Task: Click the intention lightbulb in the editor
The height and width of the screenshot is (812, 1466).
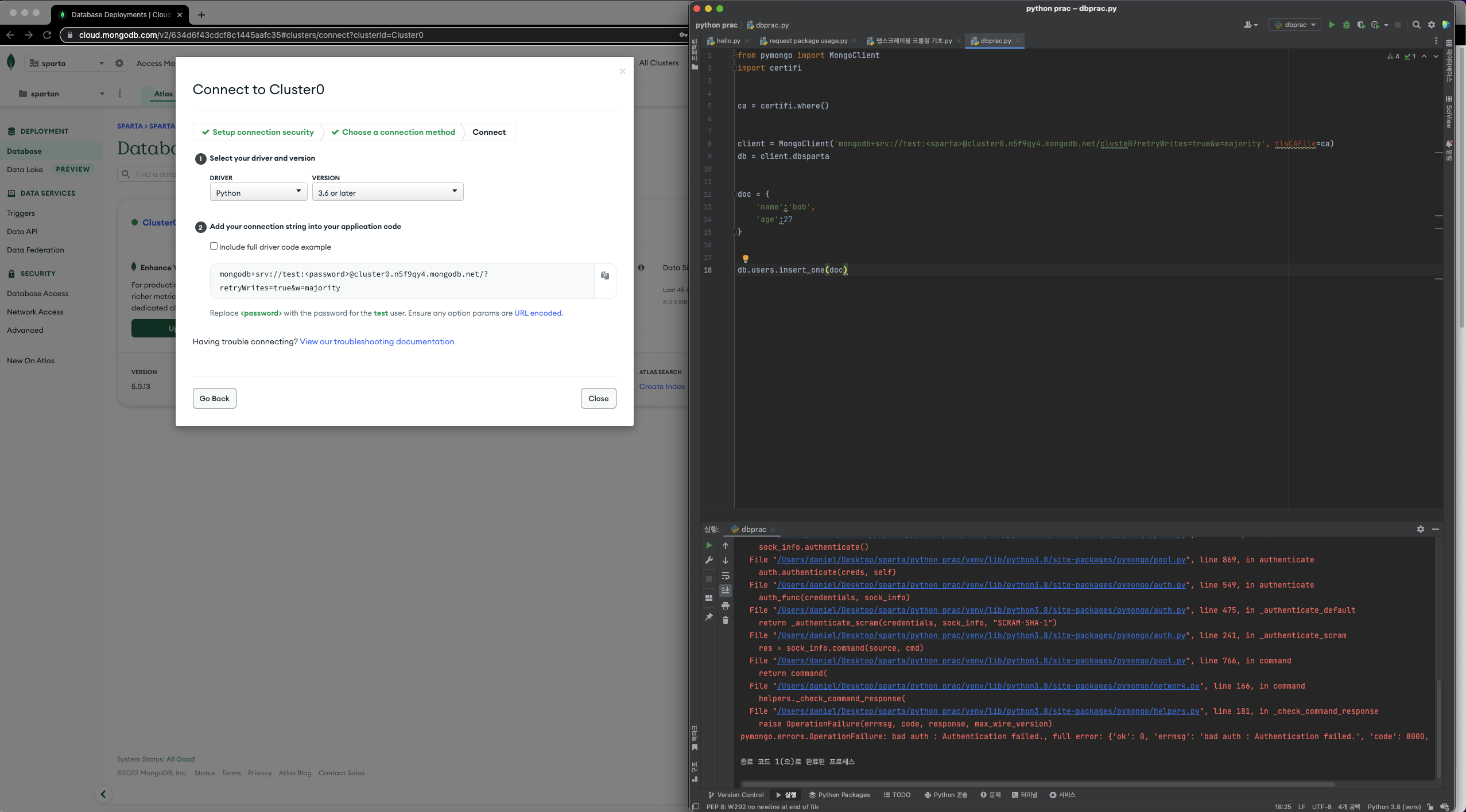Action: pyautogui.click(x=746, y=258)
